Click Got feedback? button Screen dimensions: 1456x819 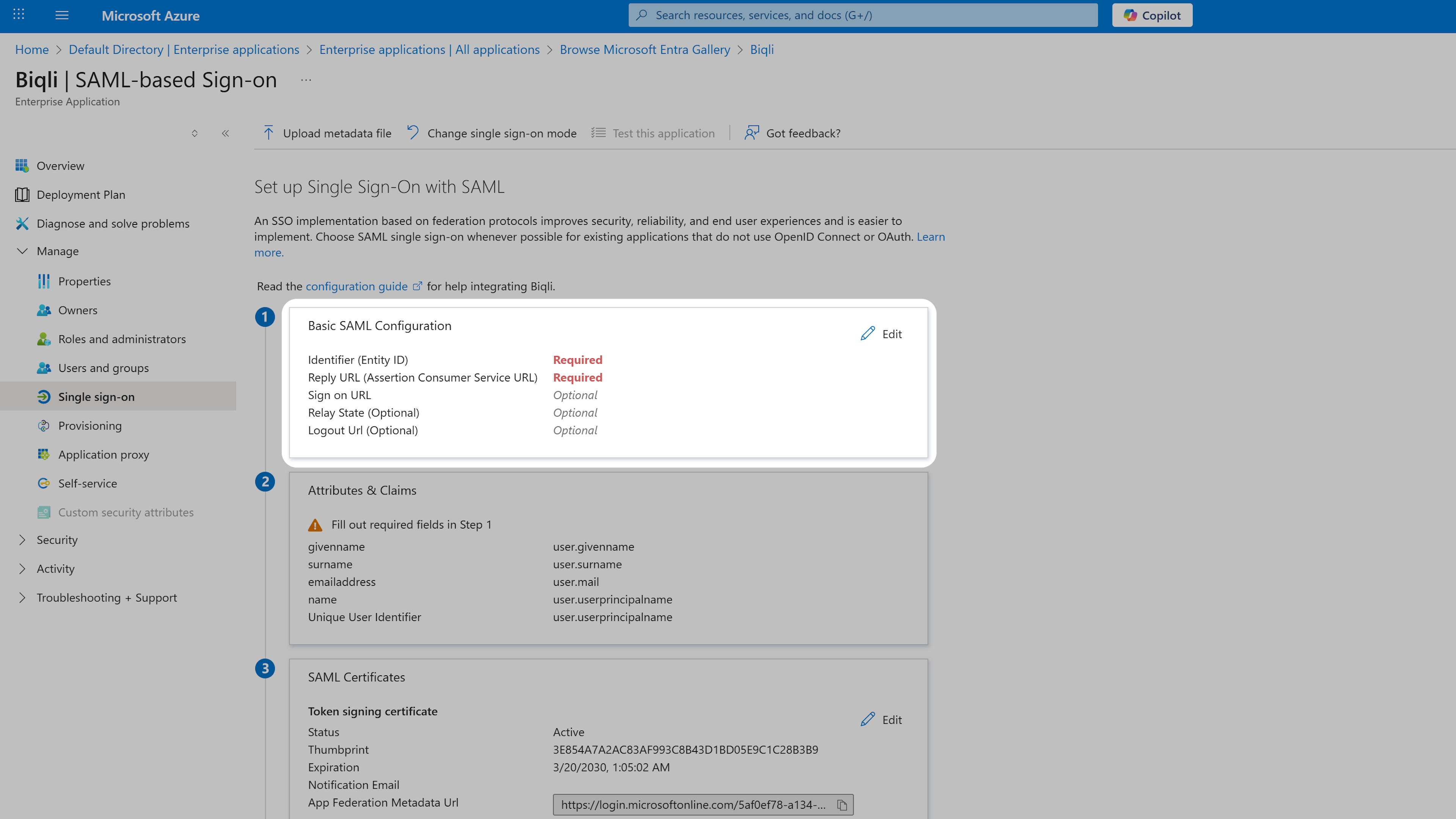pos(792,133)
